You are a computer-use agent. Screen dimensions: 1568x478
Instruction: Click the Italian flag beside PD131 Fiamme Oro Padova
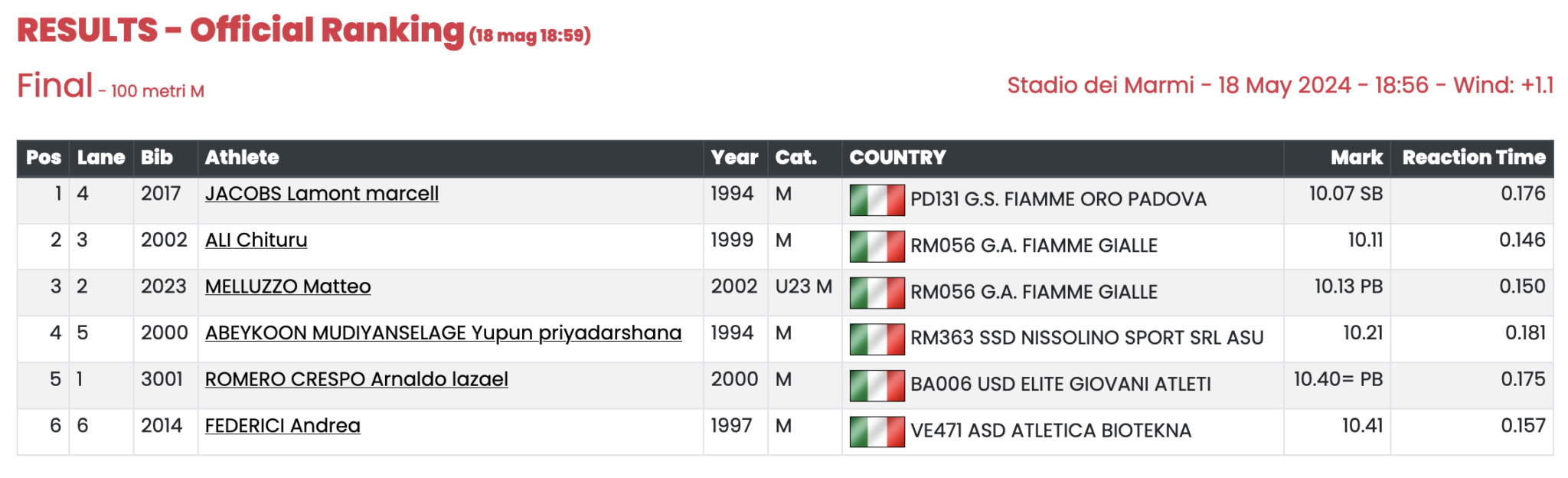point(877,201)
